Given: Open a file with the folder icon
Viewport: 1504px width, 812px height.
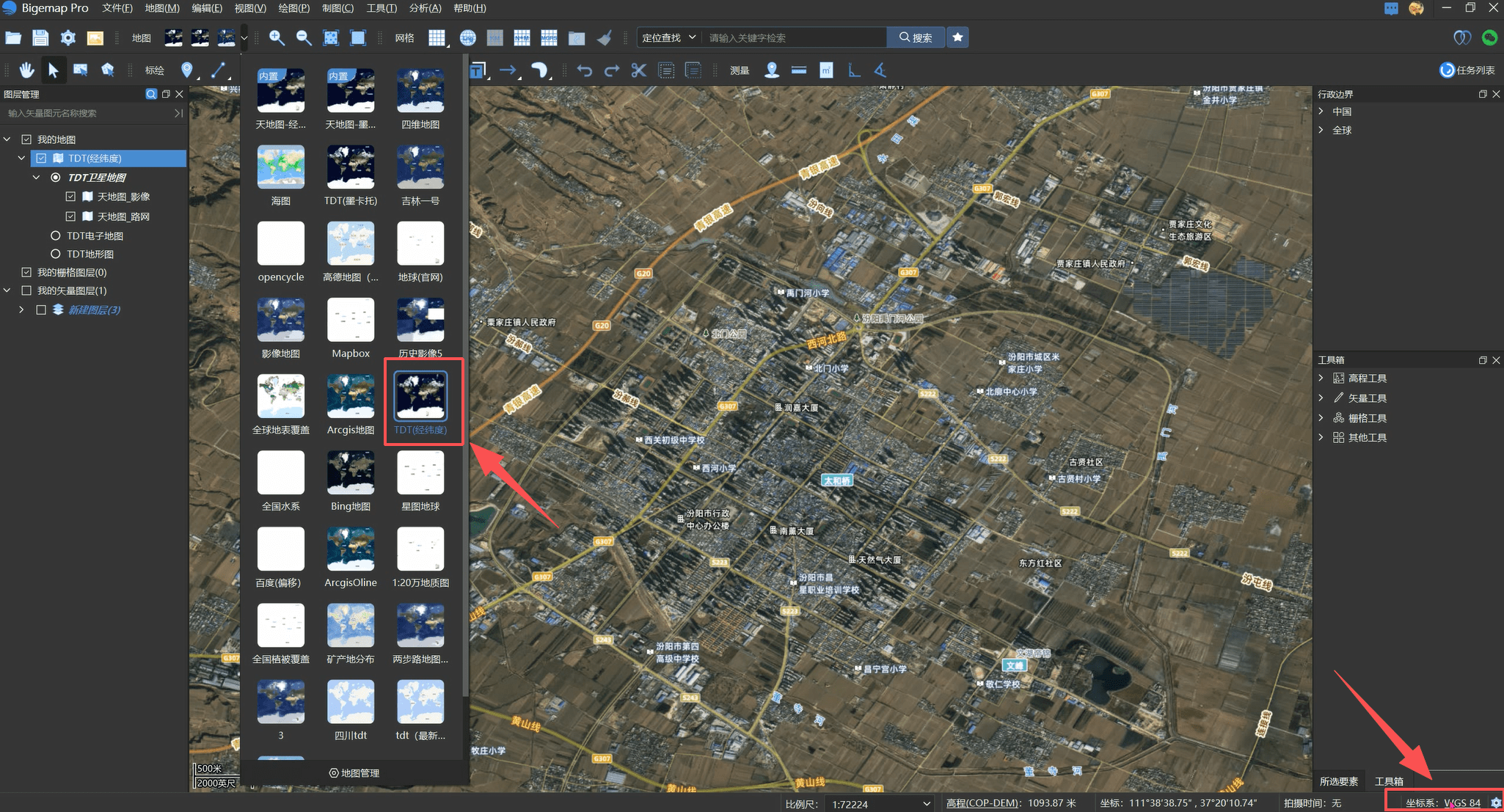Looking at the screenshot, I should [13, 37].
